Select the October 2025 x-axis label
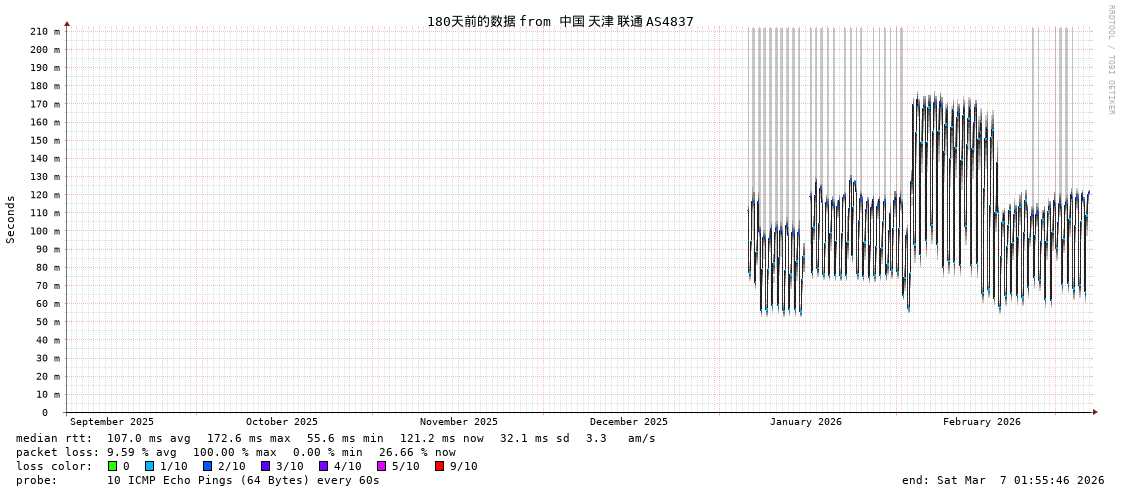This screenshot has height=494, width=1121. (282, 422)
